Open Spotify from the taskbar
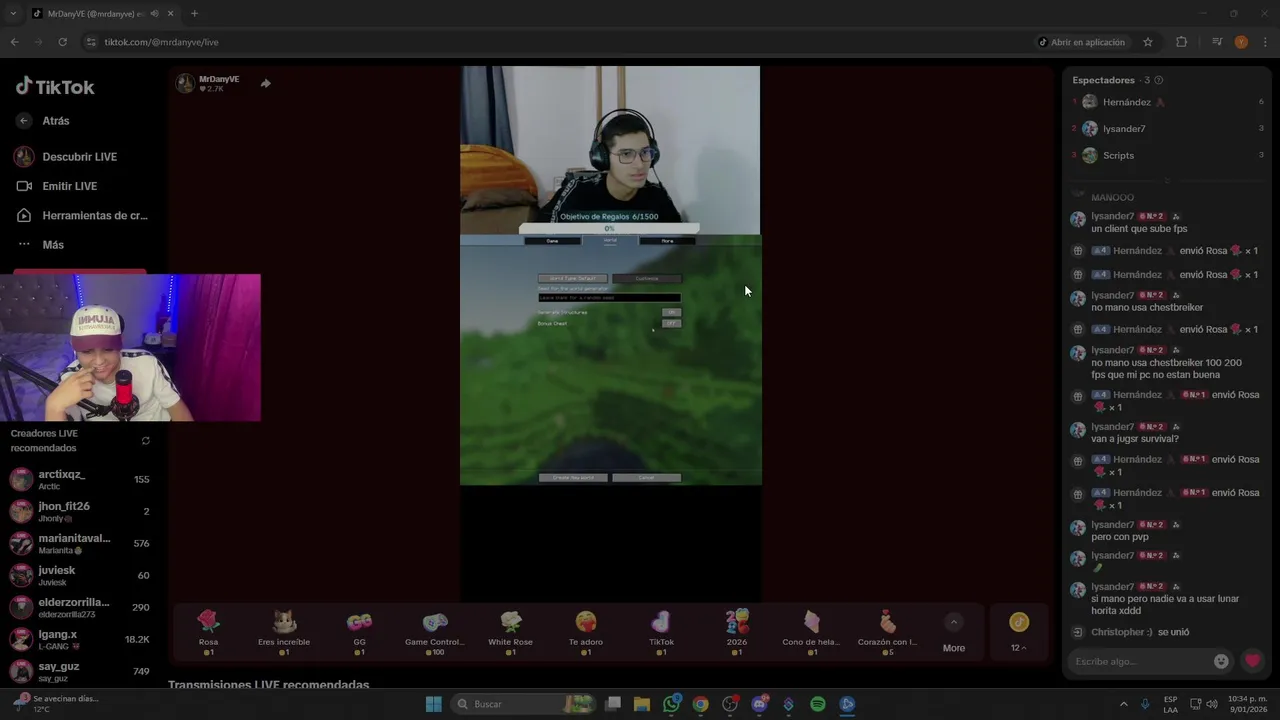This screenshot has width=1280, height=720. click(x=817, y=704)
